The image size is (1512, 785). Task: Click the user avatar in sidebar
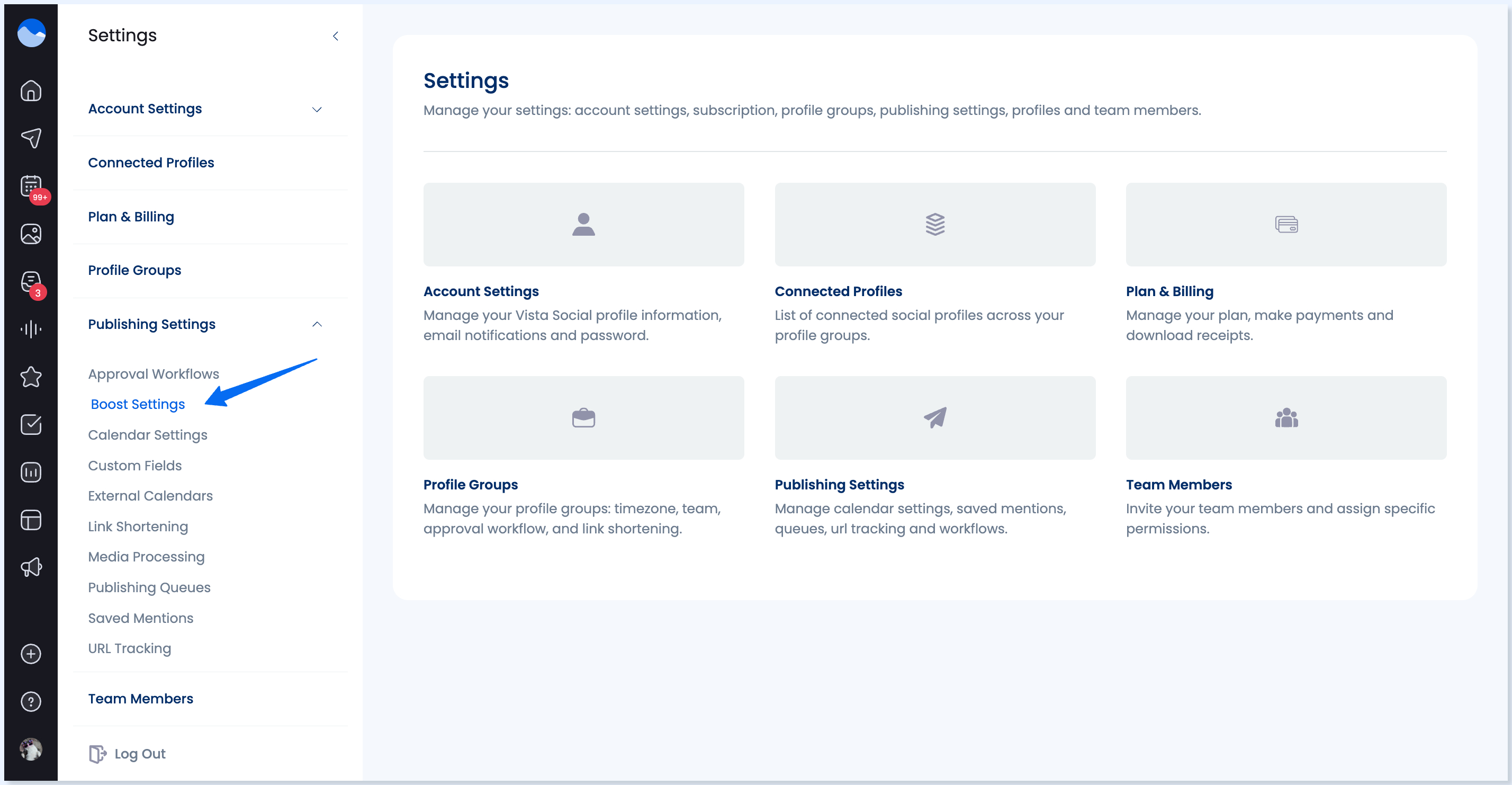tap(31, 749)
